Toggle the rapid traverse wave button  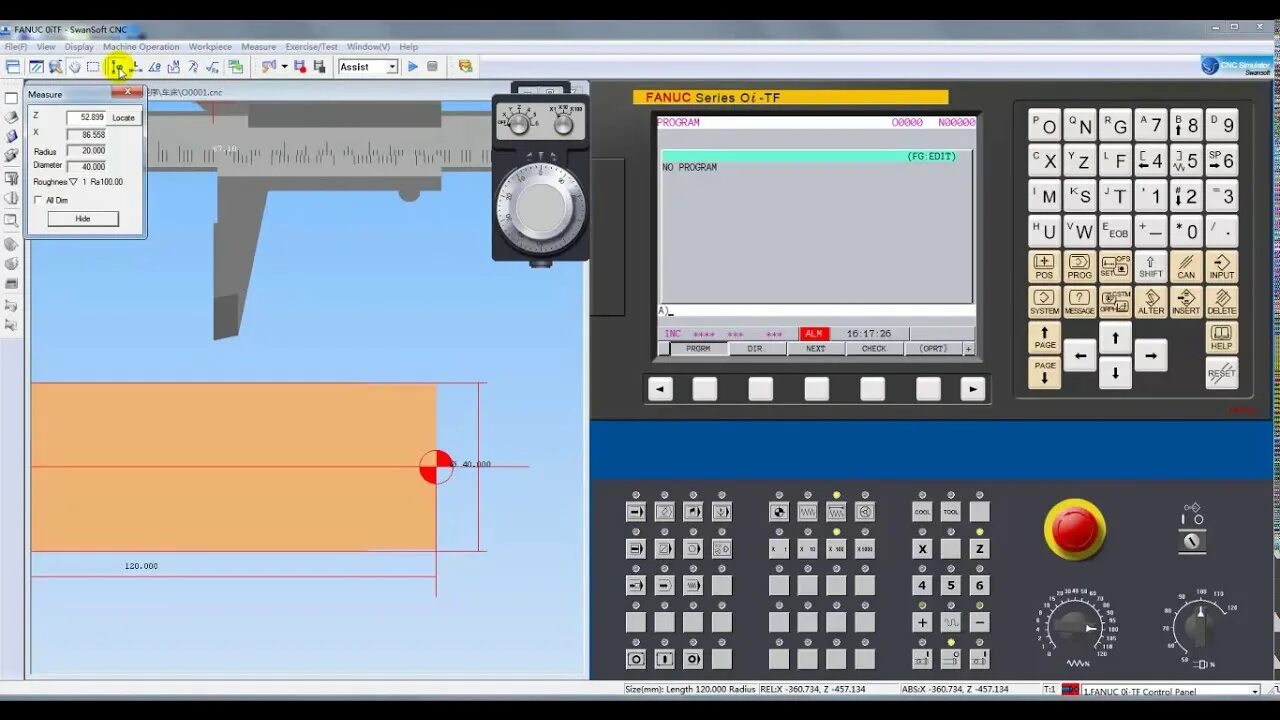[951, 622]
